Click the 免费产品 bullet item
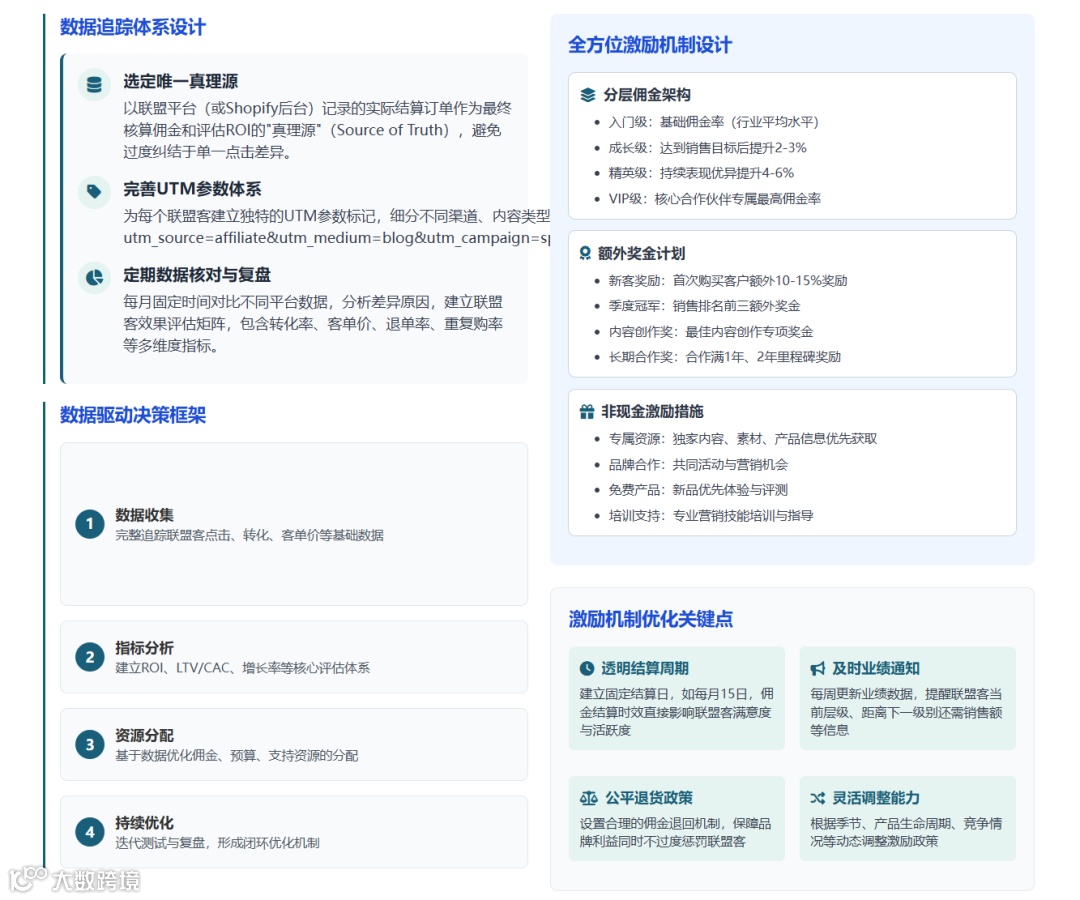The height and width of the screenshot is (900, 1080). [x=698, y=490]
